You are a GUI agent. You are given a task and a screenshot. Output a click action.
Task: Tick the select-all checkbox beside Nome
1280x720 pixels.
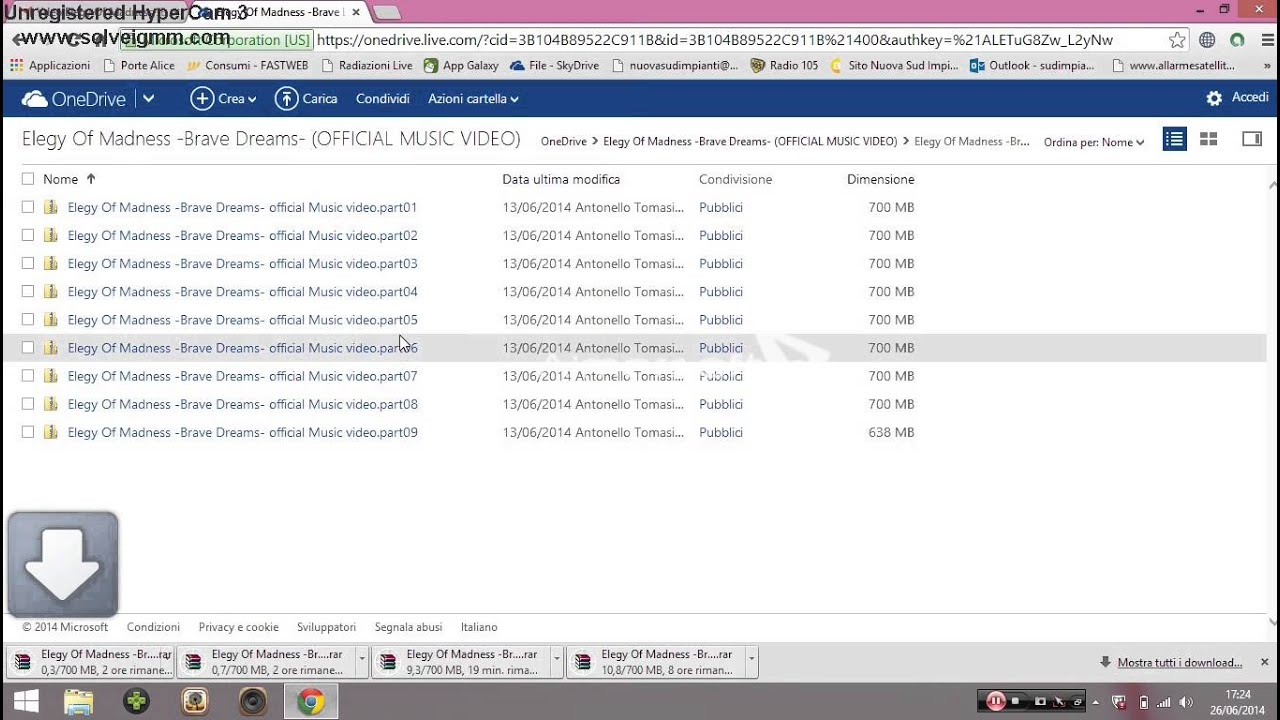click(x=28, y=179)
